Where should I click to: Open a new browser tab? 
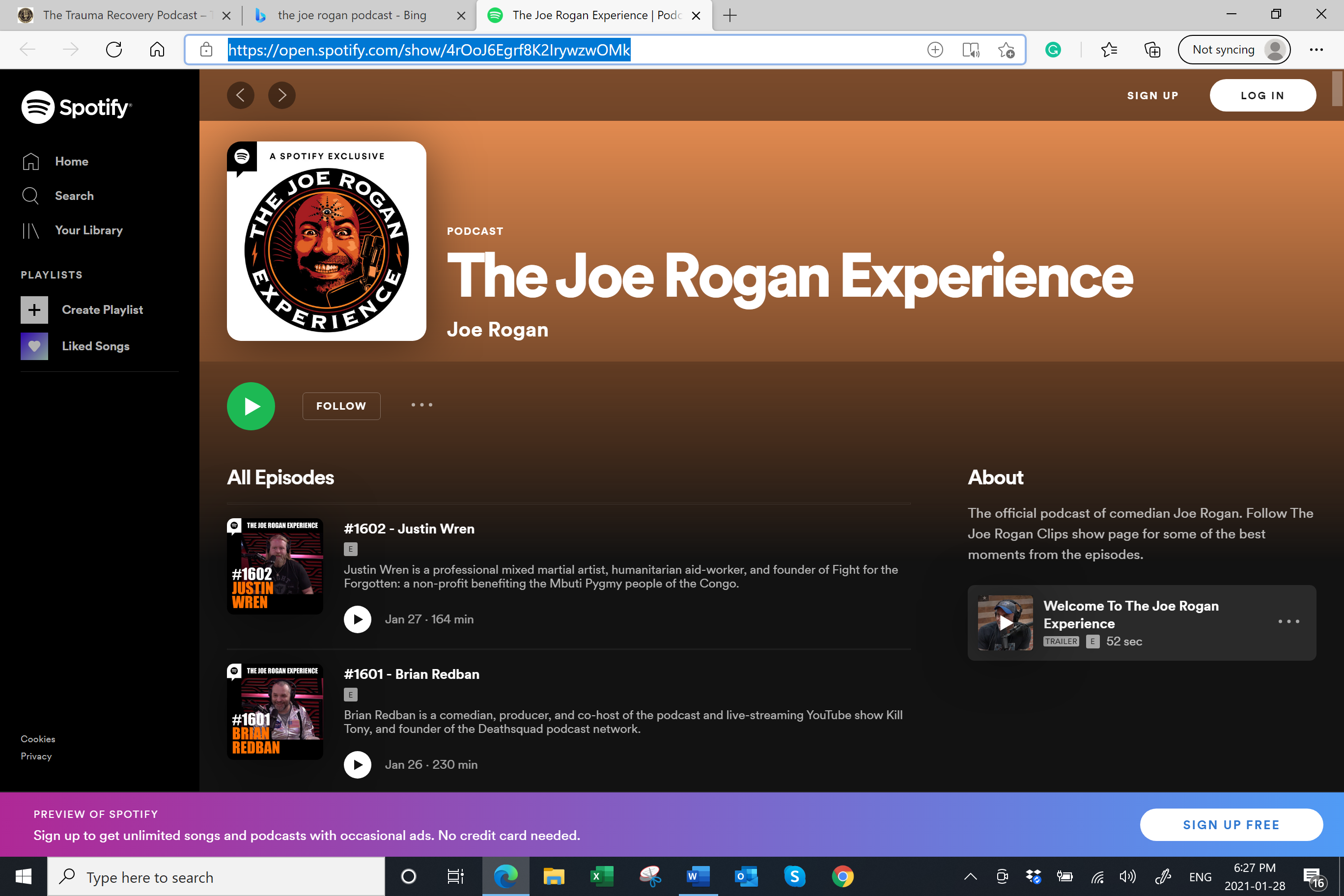(729, 15)
